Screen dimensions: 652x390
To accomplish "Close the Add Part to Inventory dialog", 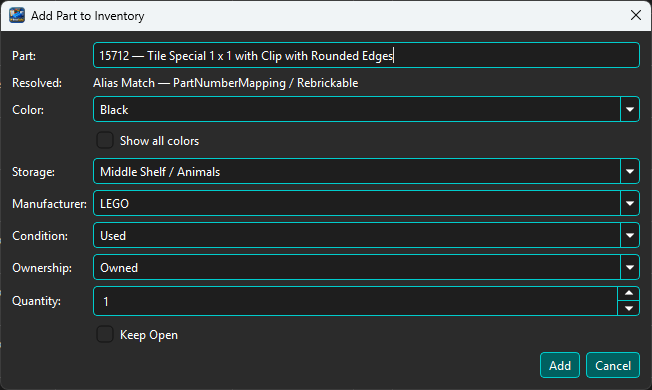I will click(x=635, y=15).
